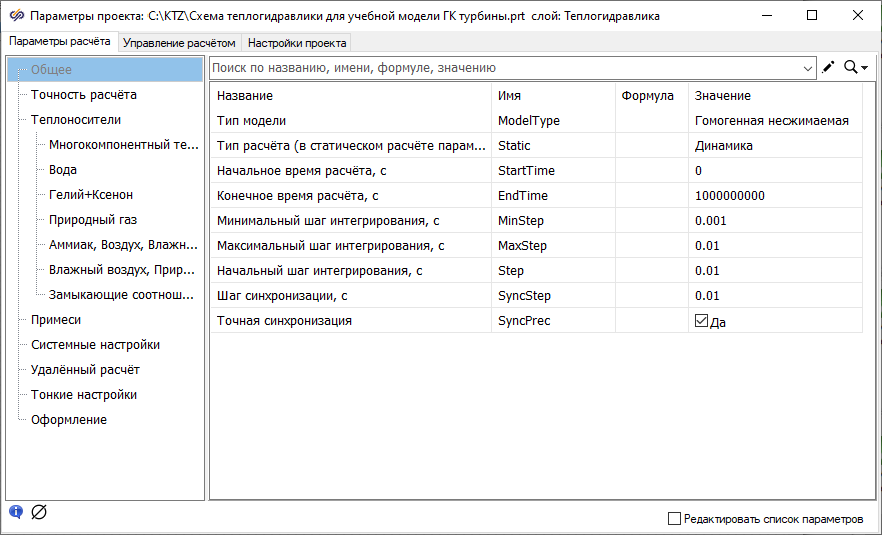Viewport: 883px width, 535px height.
Task: Select the 'Теплоносители' tree node
Action: 76,120
